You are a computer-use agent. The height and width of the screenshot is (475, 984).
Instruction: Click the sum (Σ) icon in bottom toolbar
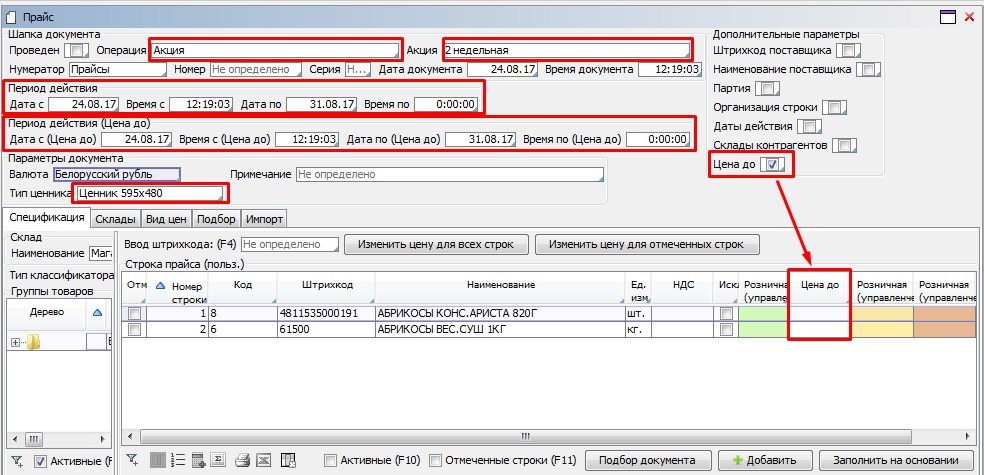click(x=217, y=460)
